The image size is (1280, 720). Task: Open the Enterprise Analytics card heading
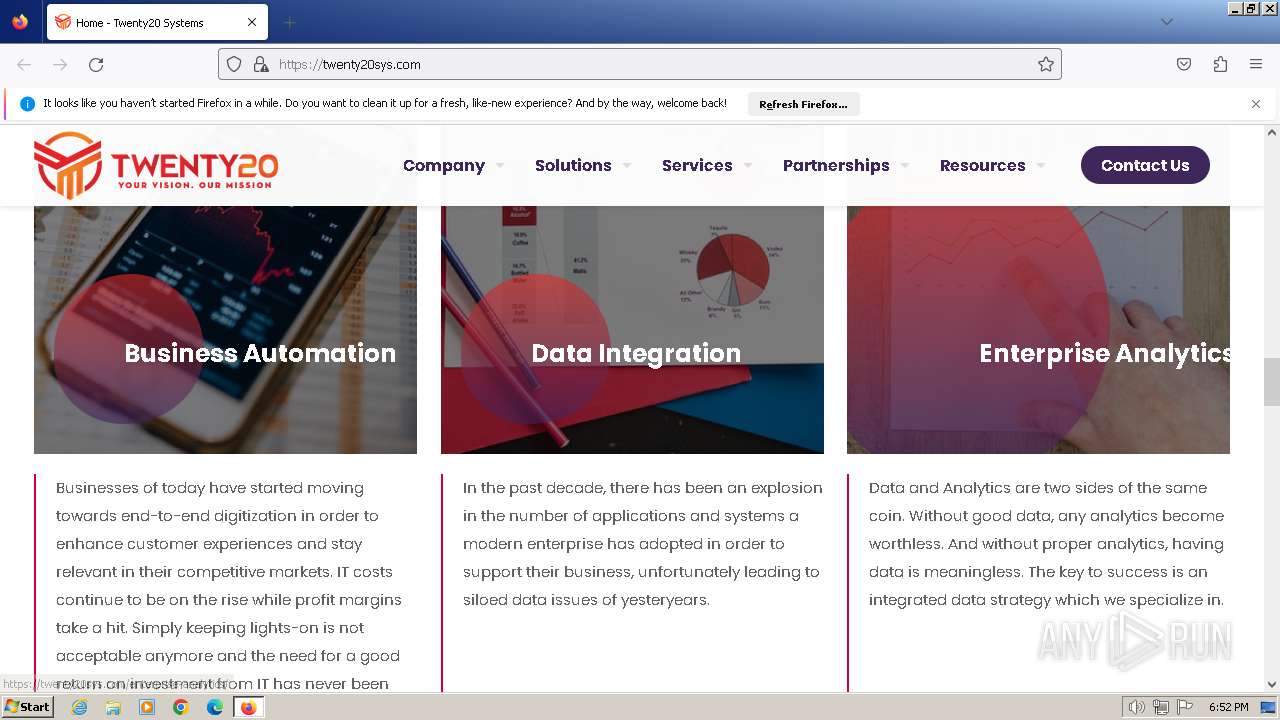coord(1105,353)
